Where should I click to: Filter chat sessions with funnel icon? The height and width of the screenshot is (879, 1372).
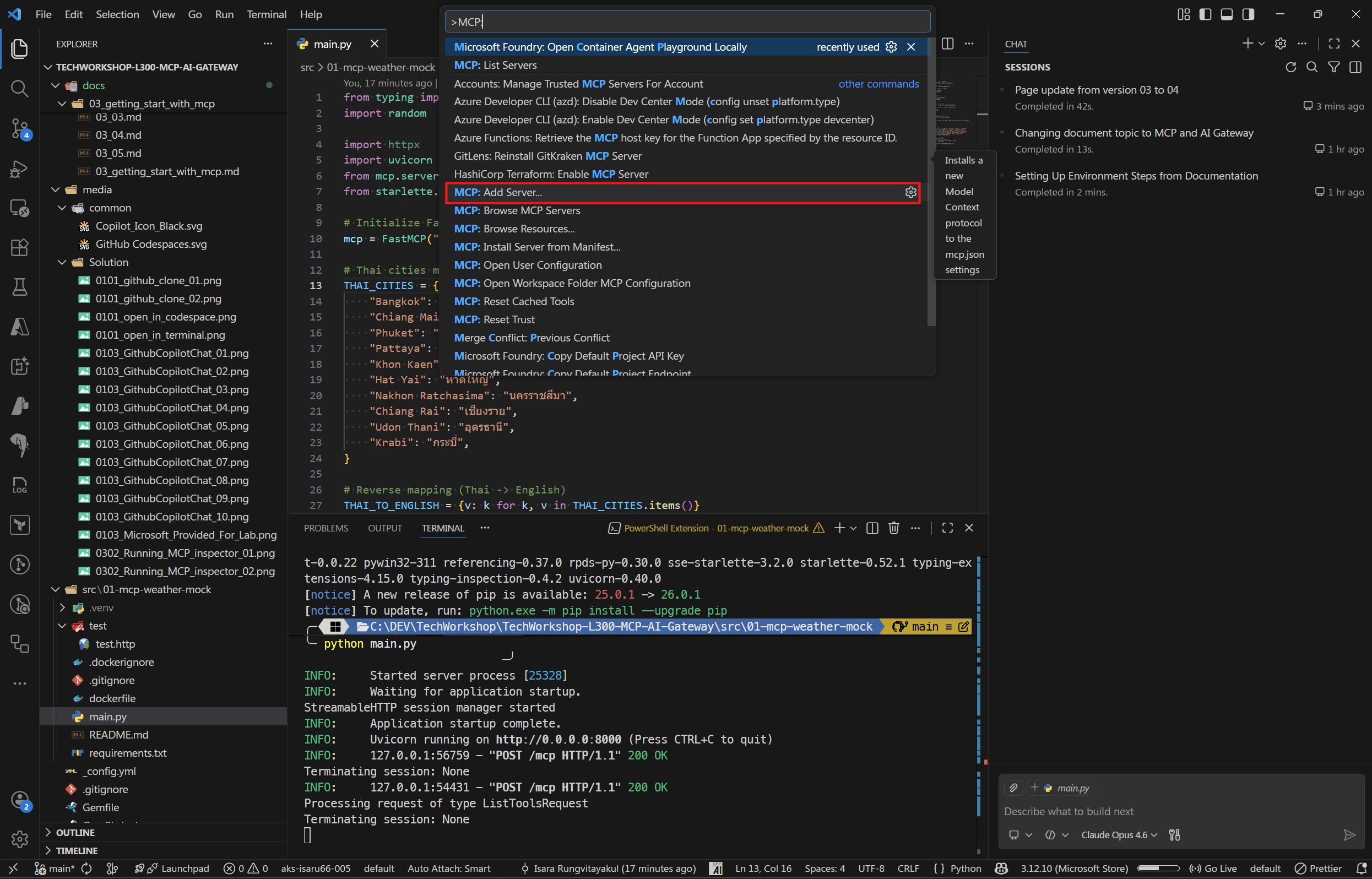(x=1334, y=67)
